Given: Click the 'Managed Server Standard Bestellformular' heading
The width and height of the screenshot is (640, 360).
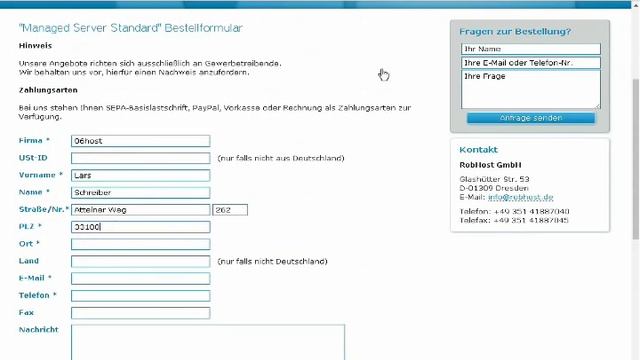Looking at the screenshot, I should point(131,28).
